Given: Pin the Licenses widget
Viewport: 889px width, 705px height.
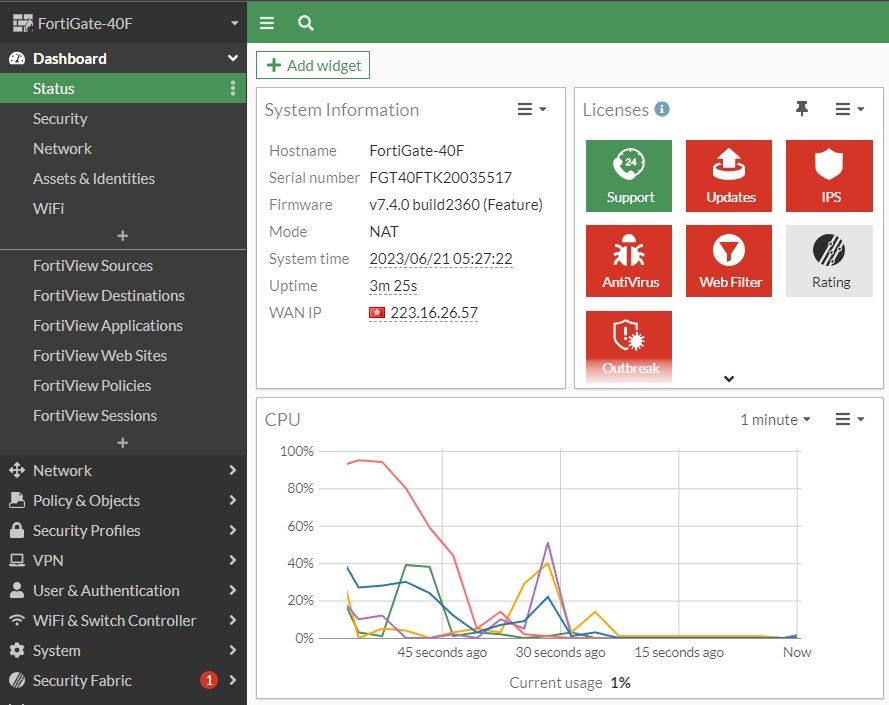Looking at the screenshot, I should [x=803, y=110].
